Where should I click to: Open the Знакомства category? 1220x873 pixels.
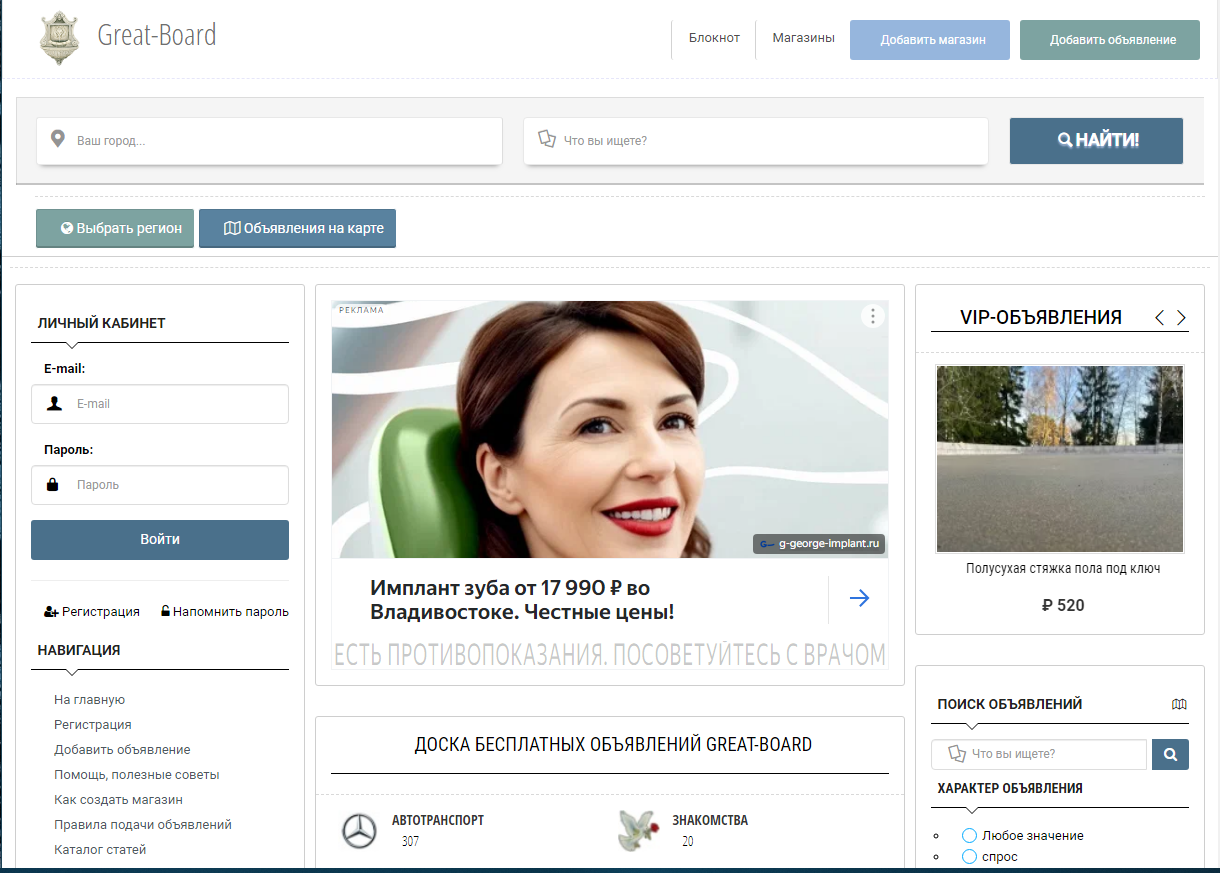click(710, 820)
